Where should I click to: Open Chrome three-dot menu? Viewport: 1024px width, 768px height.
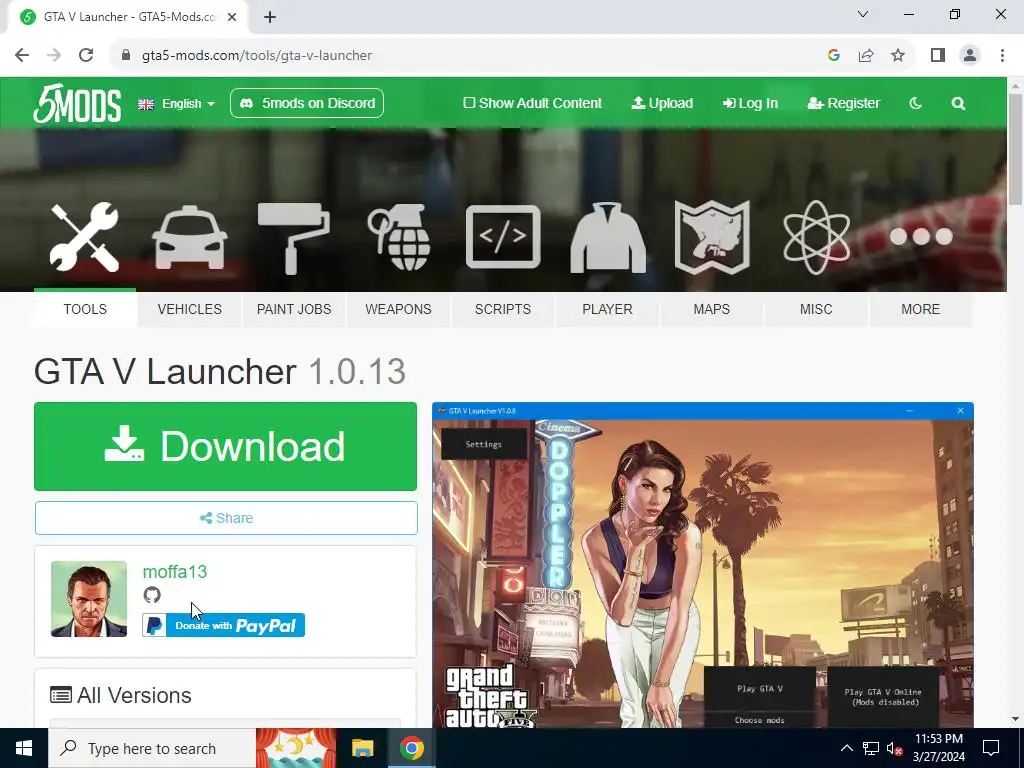(1002, 56)
